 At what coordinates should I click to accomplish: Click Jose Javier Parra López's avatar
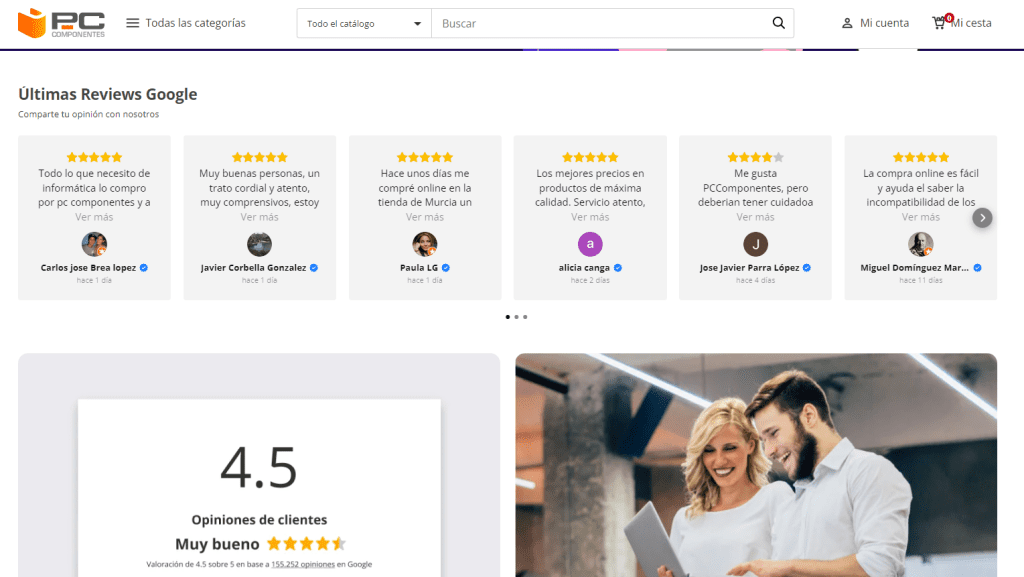tap(755, 244)
